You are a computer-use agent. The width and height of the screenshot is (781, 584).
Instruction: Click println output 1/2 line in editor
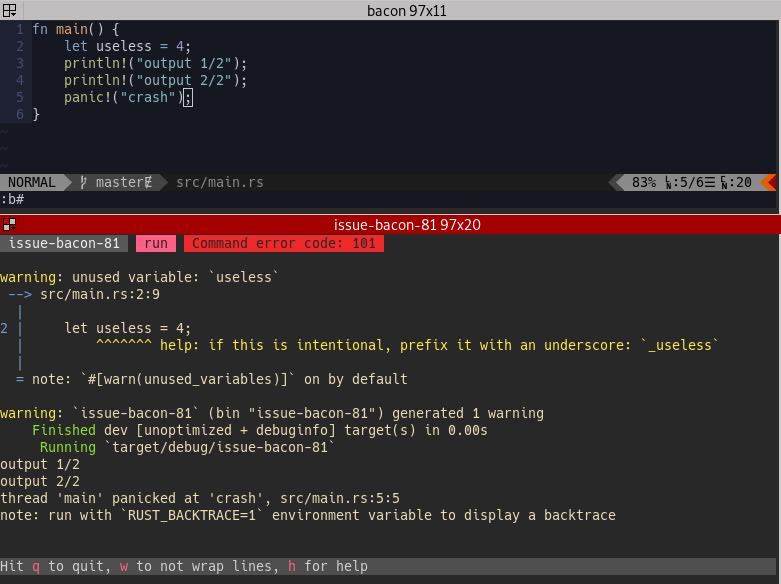click(x=155, y=63)
